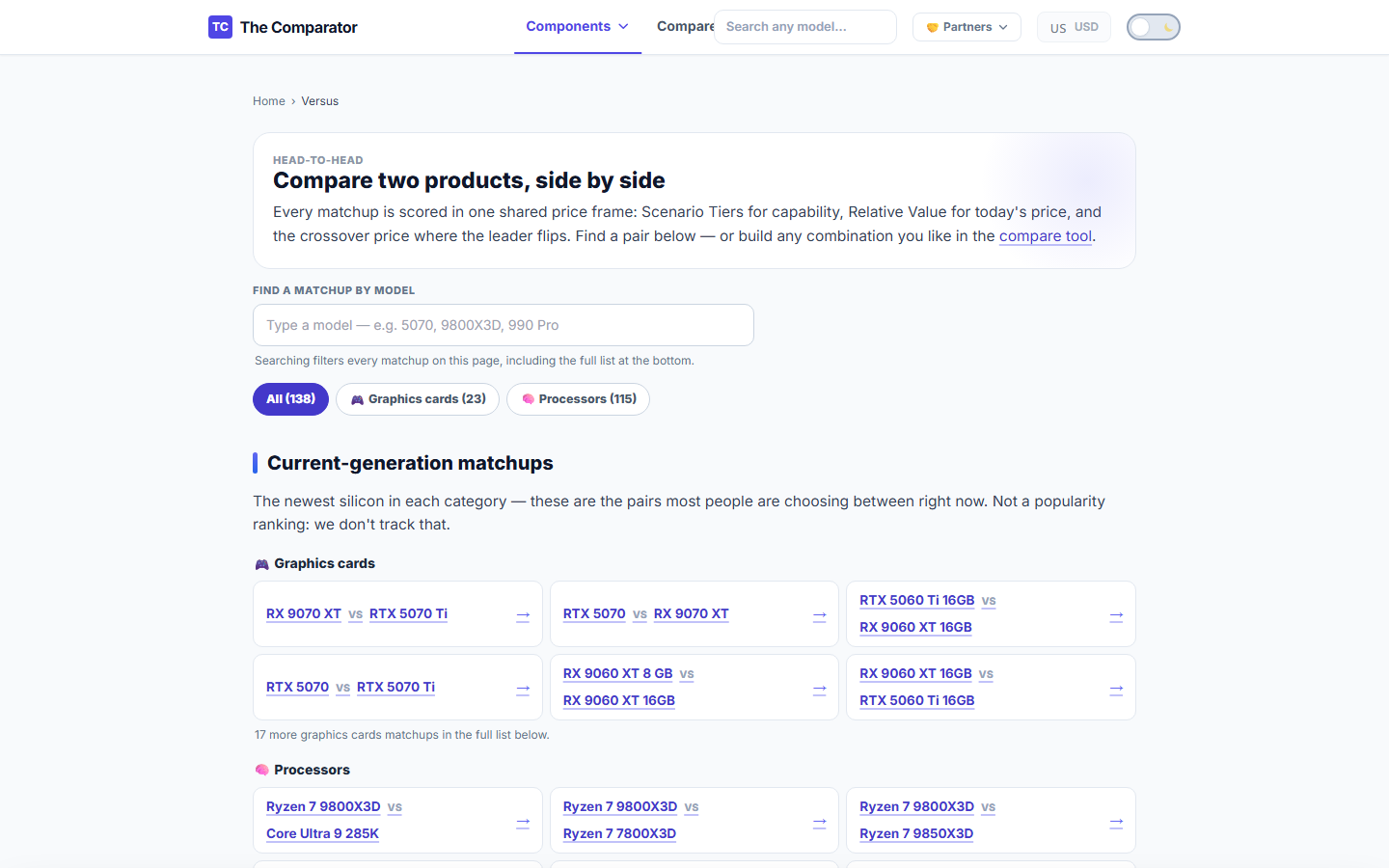Open RTX 5060 Ti 16GB link below RX 9060 XT 16GB vs
1389x868 pixels.
tap(917, 701)
